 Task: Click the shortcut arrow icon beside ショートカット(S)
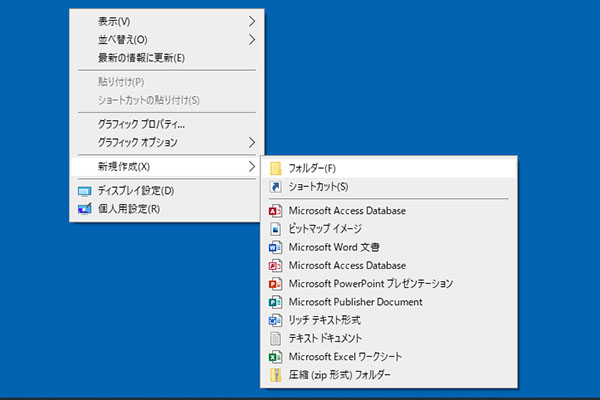tap(276, 186)
